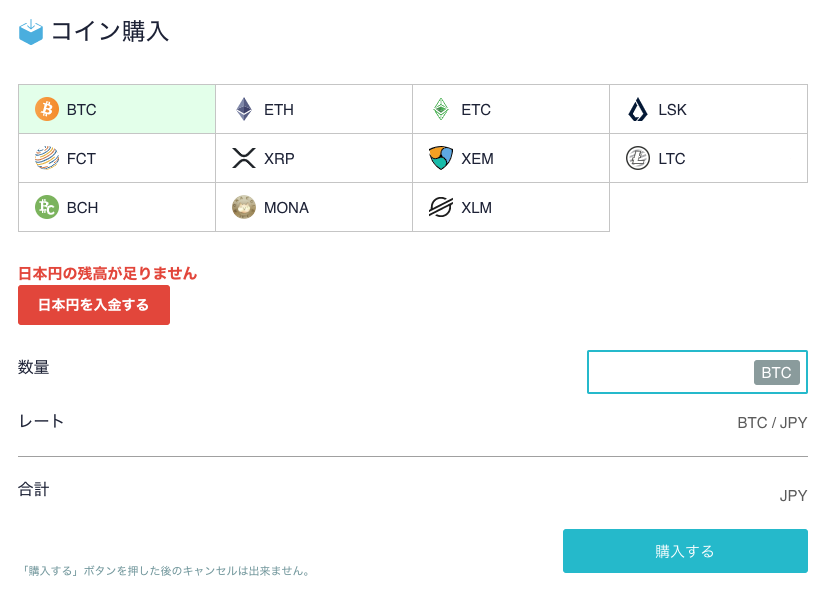
Task: Click the blue box icon beside コイン購入
Action: coord(31,32)
